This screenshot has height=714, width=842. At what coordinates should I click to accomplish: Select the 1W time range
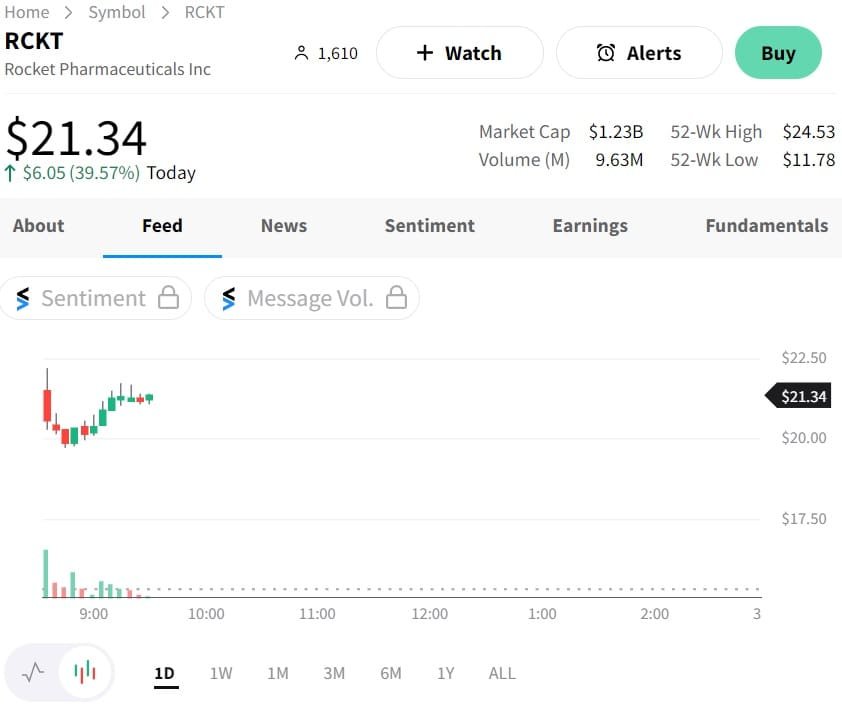point(221,673)
